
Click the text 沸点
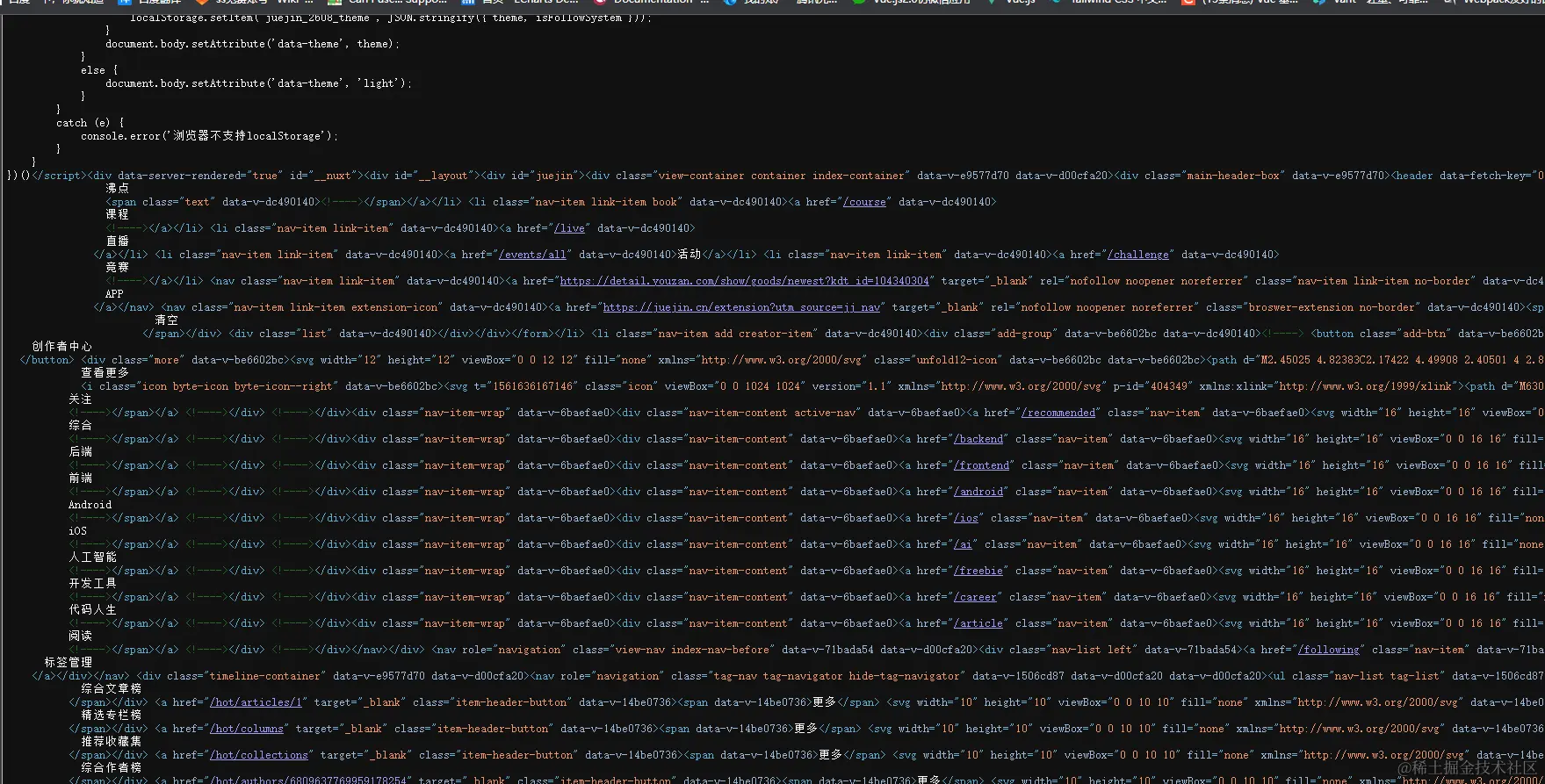117,188
